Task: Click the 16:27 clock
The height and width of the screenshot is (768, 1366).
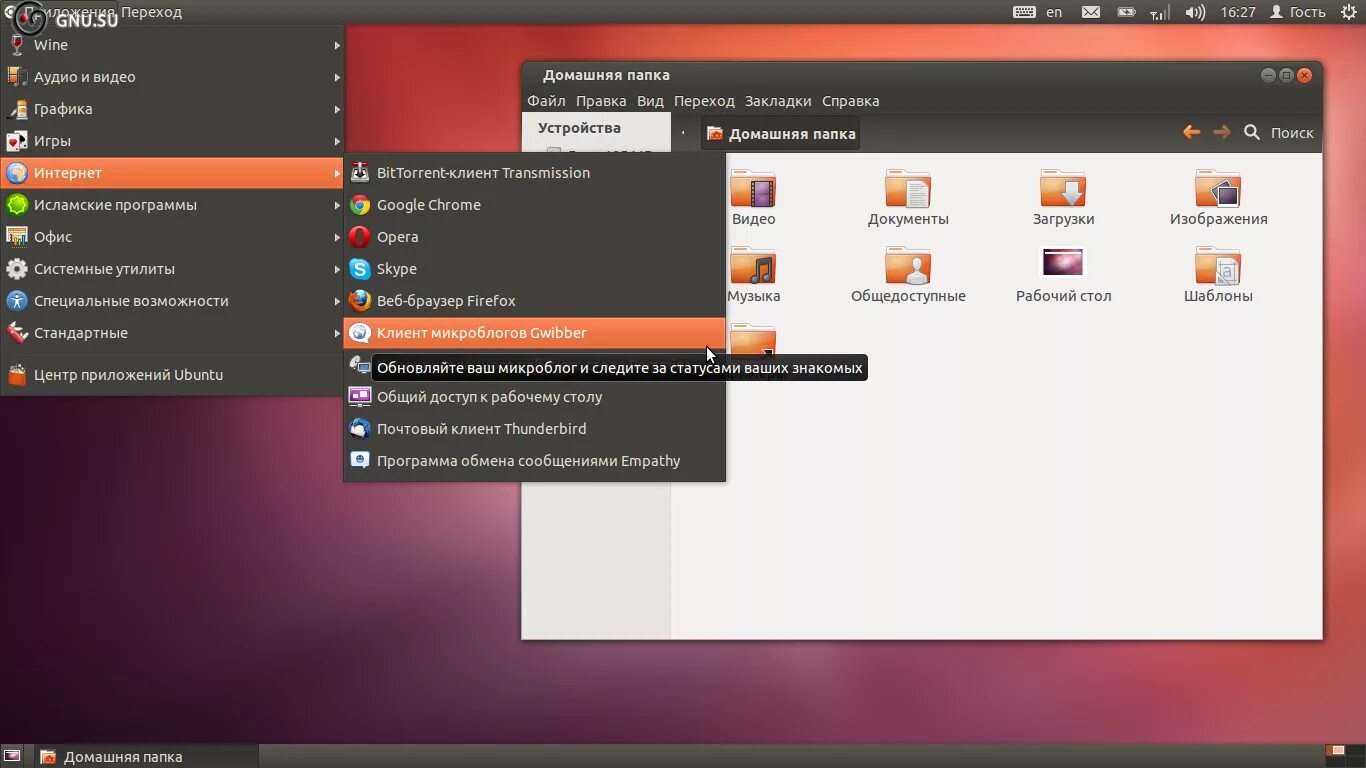Action: pos(1238,12)
